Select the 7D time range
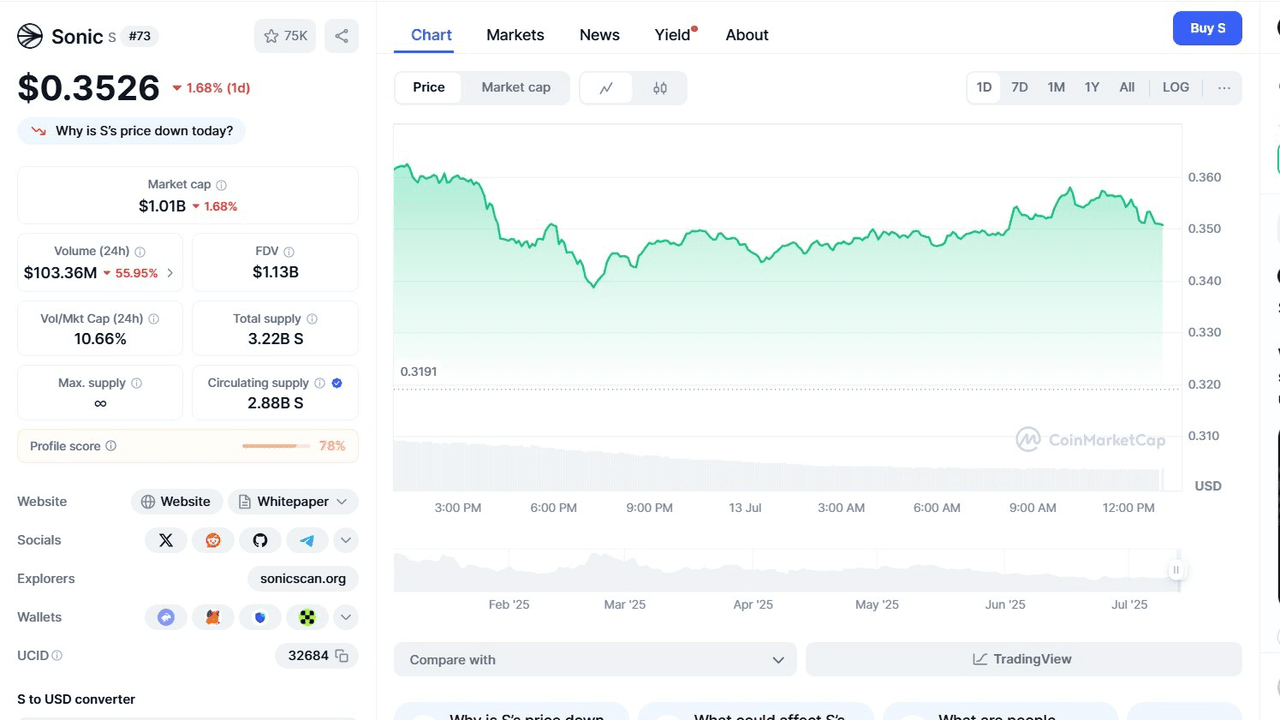1280x720 pixels. tap(1019, 88)
